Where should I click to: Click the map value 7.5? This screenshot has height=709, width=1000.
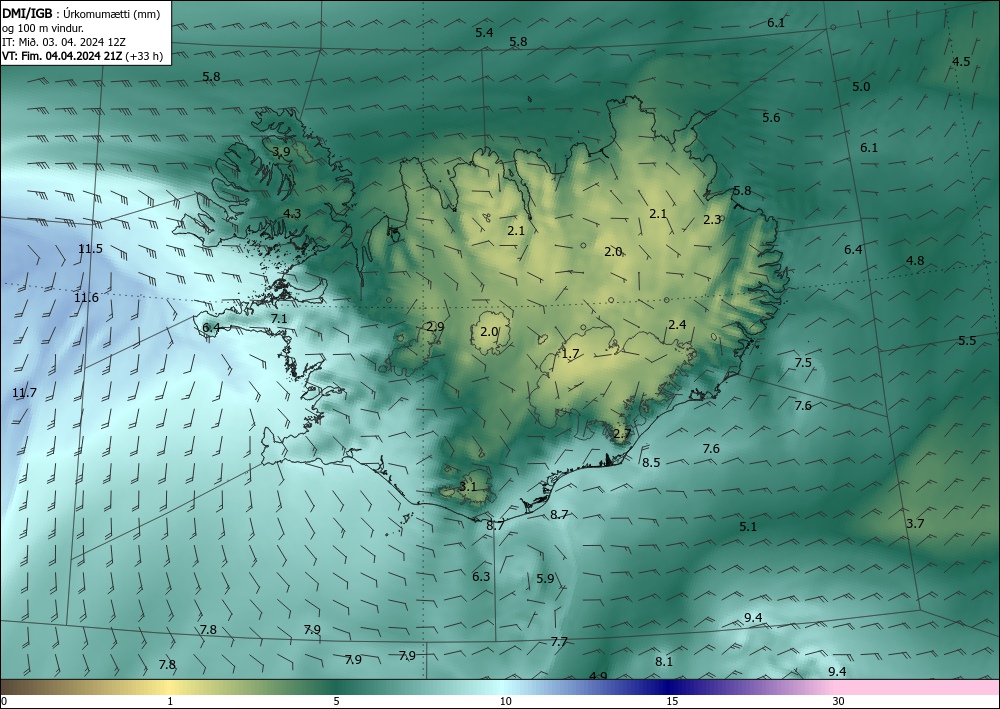803,363
